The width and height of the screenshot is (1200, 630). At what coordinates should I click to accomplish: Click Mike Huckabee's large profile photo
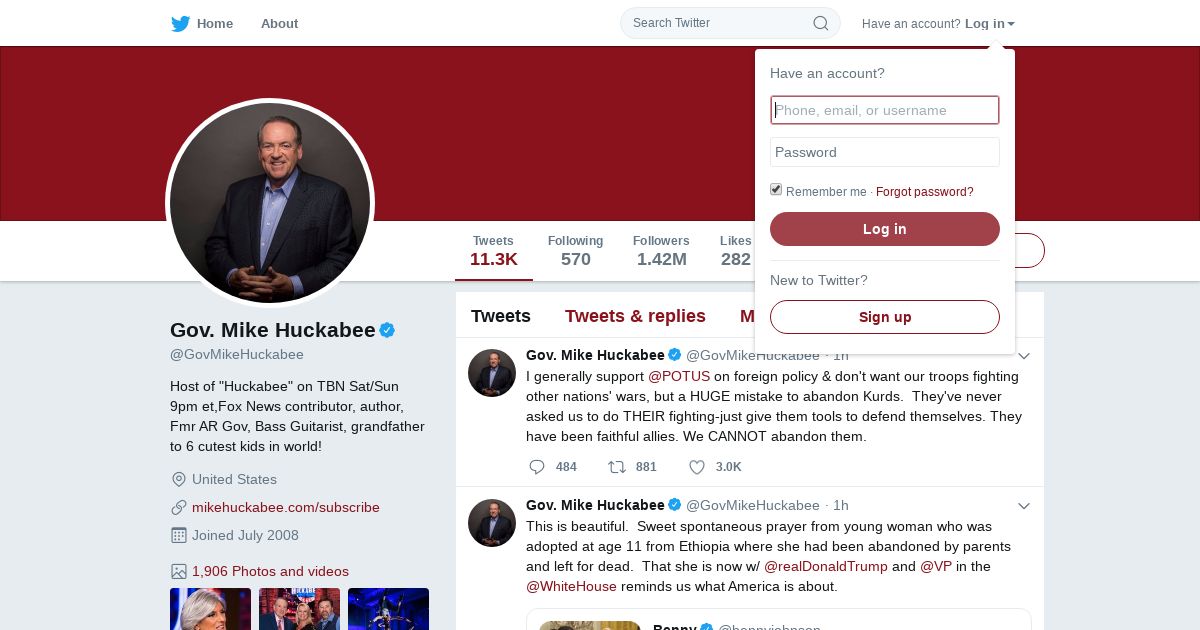pyautogui.click(x=270, y=203)
